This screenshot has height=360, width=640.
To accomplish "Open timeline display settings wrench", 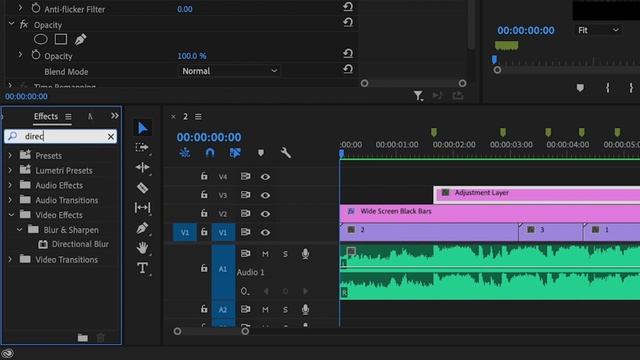I will pos(286,153).
